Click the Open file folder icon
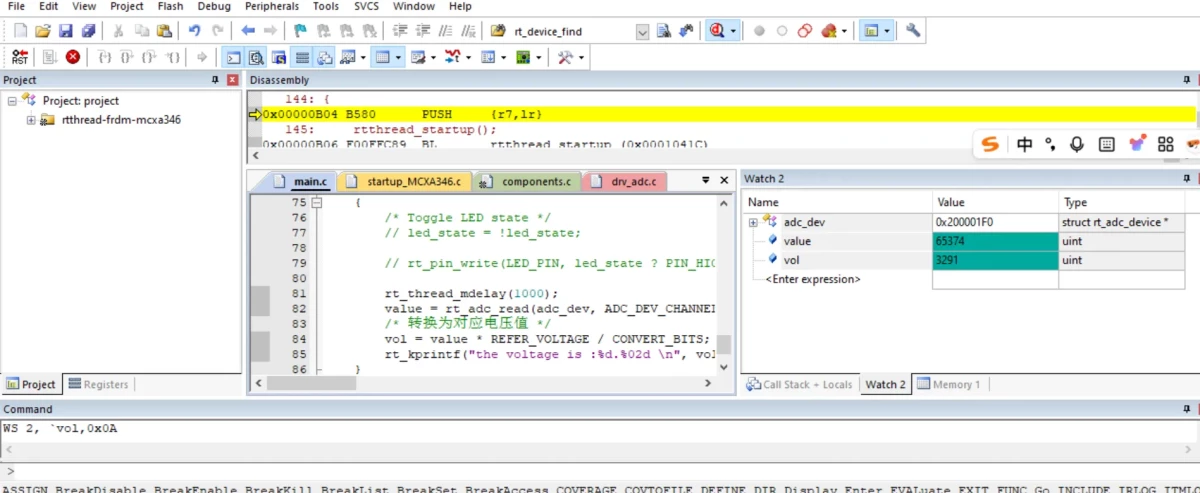 tap(43, 31)
